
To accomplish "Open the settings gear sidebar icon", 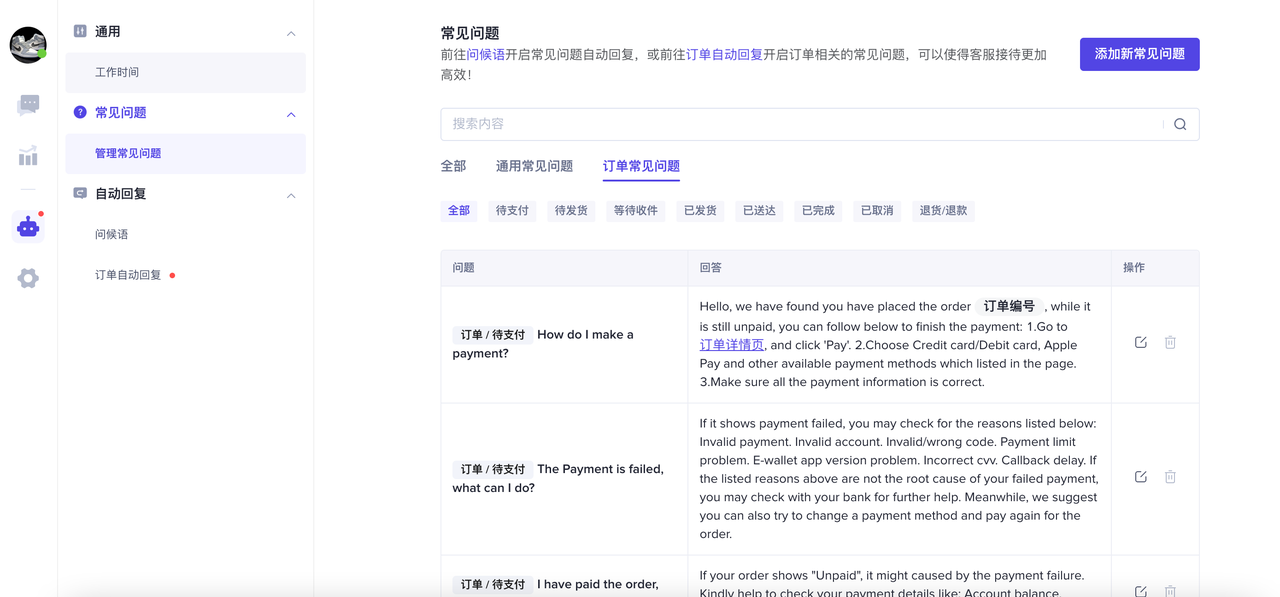I will [28, 278].
